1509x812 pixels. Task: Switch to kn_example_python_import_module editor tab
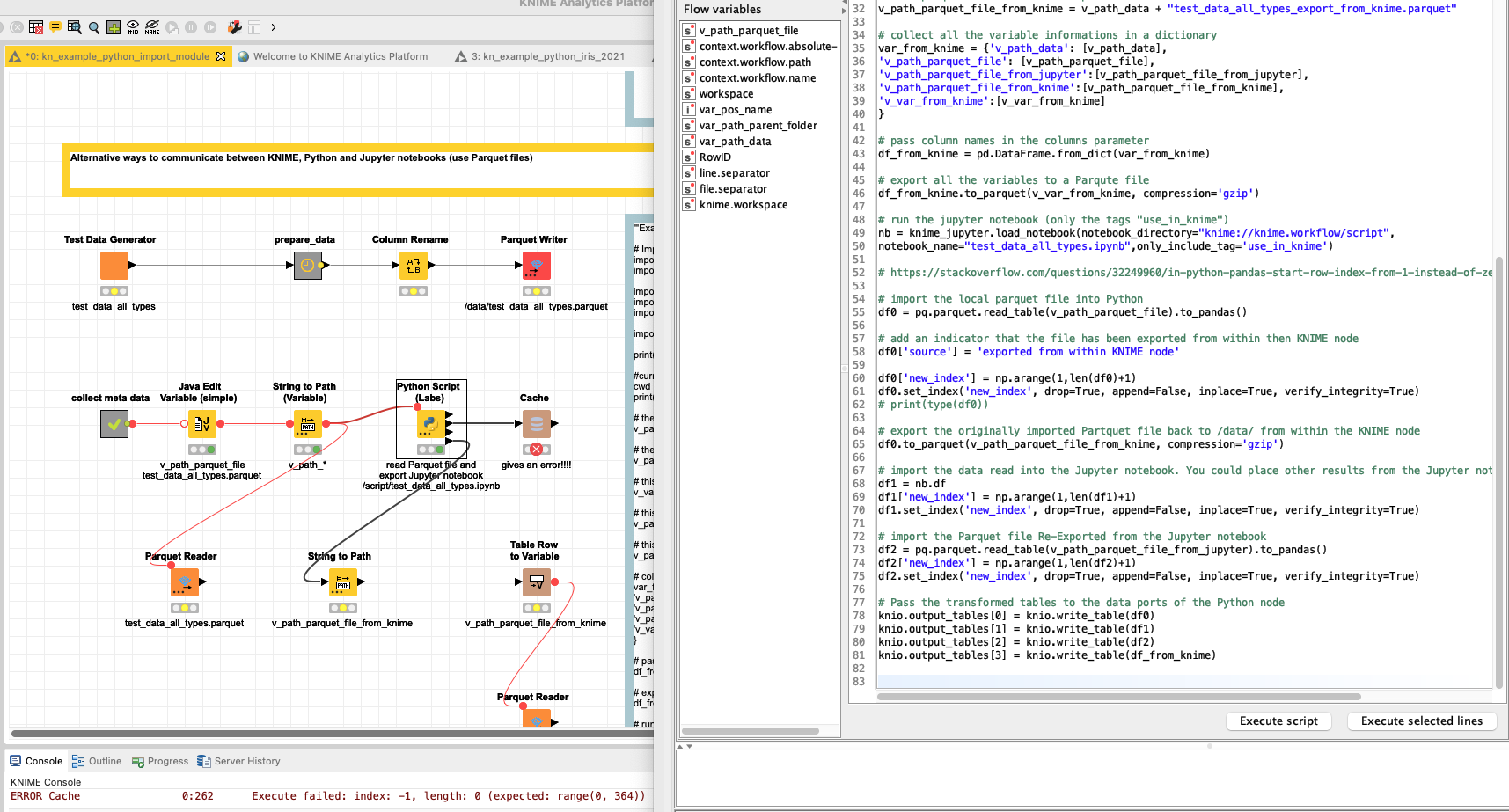(117, 56)
